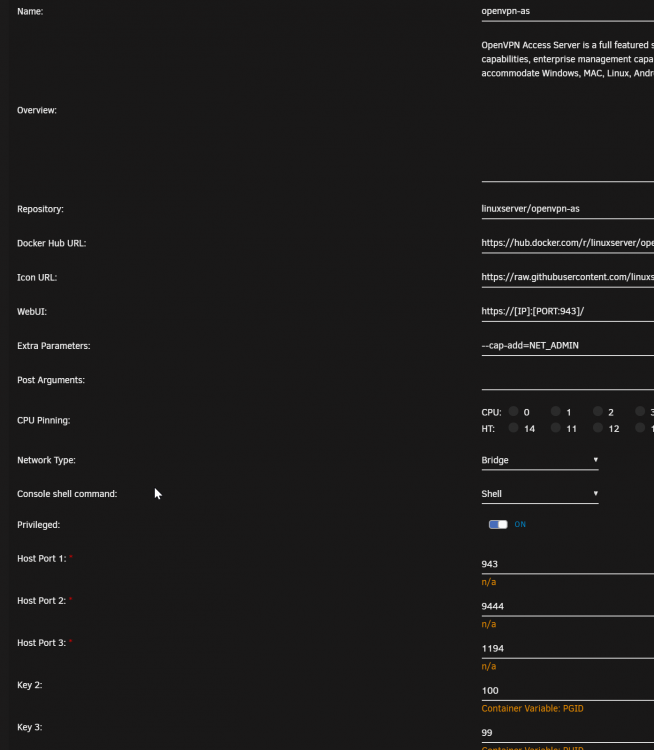Click the Console shell command label
654x750 pixels.
pyautogui.click(x=67, y=494)
